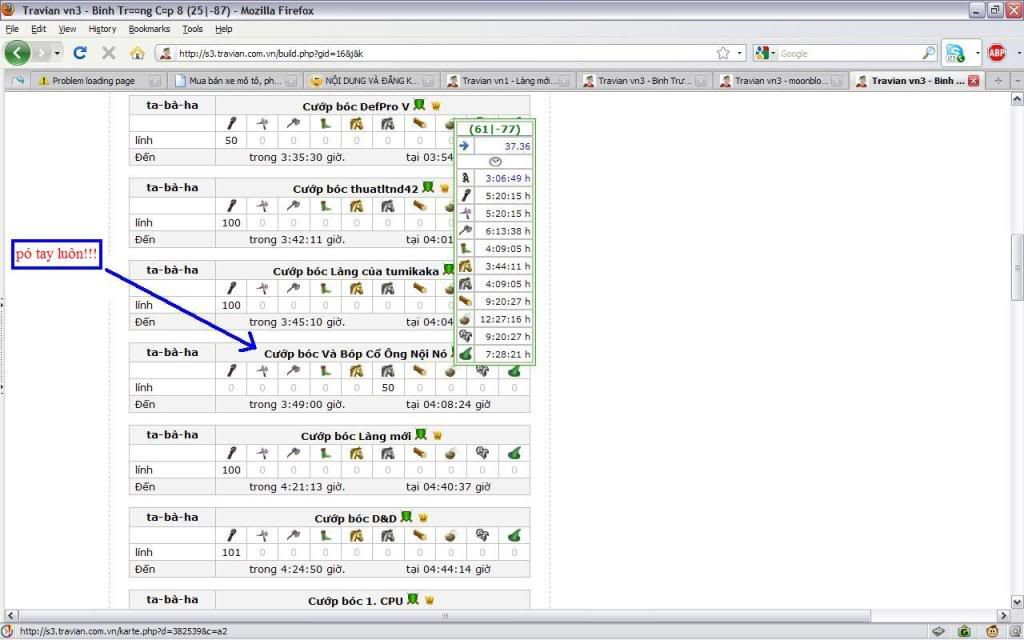
Task: Stop loading with the X toolbar icon
Action: click(108, 53)
